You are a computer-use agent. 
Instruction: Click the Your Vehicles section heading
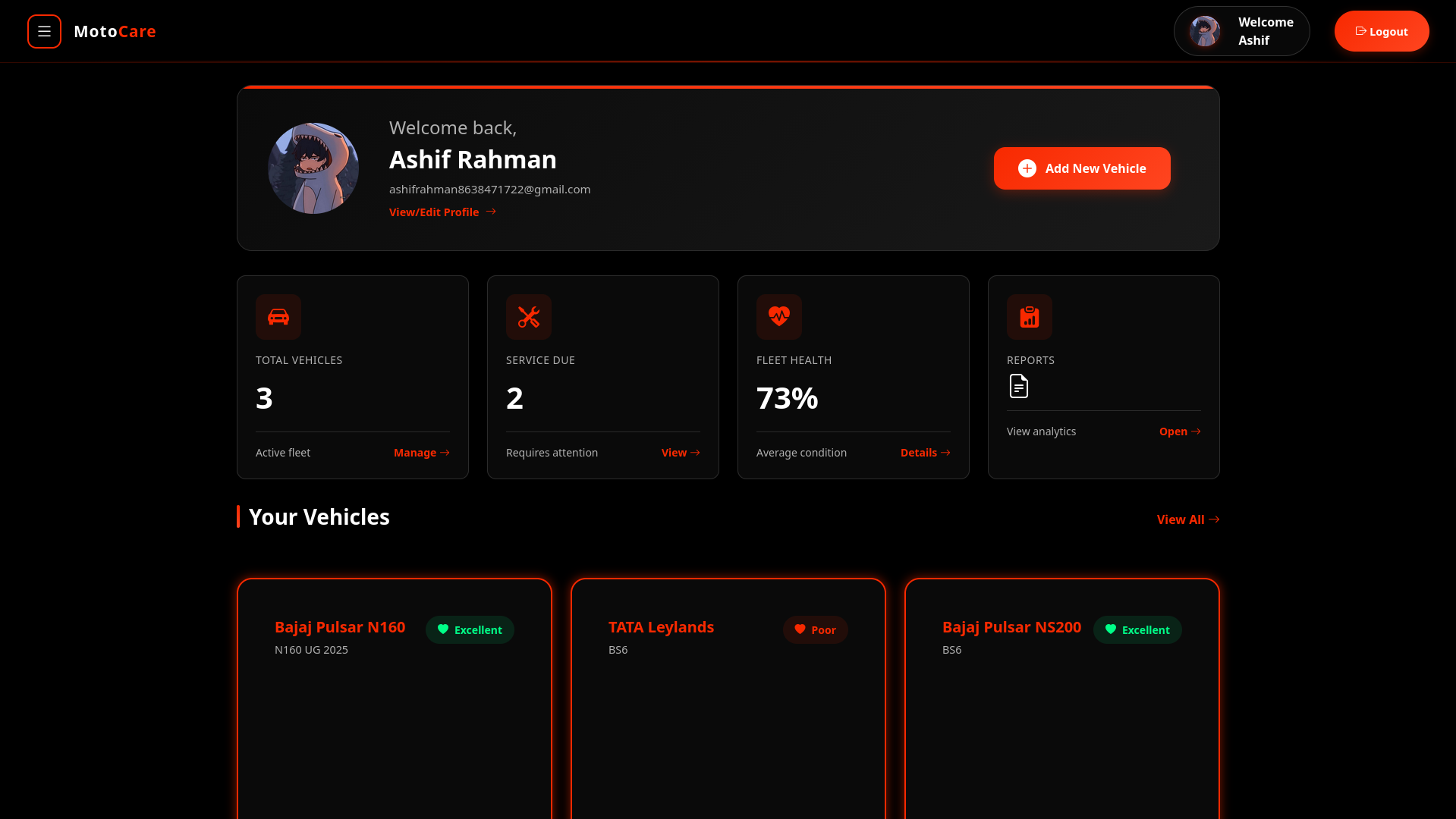pyautogui.click(x=319, y=517)
